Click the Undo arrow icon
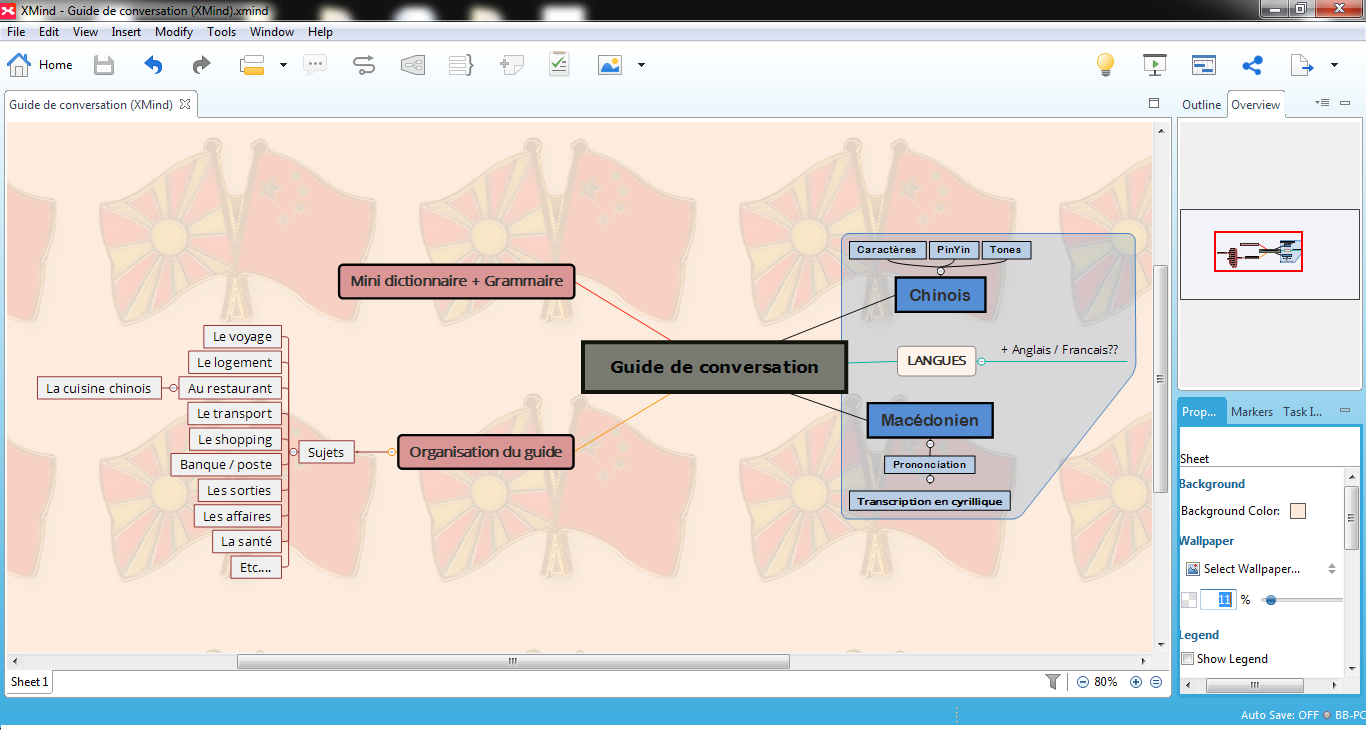This screenshot has height=730, width=1368. 151,64
